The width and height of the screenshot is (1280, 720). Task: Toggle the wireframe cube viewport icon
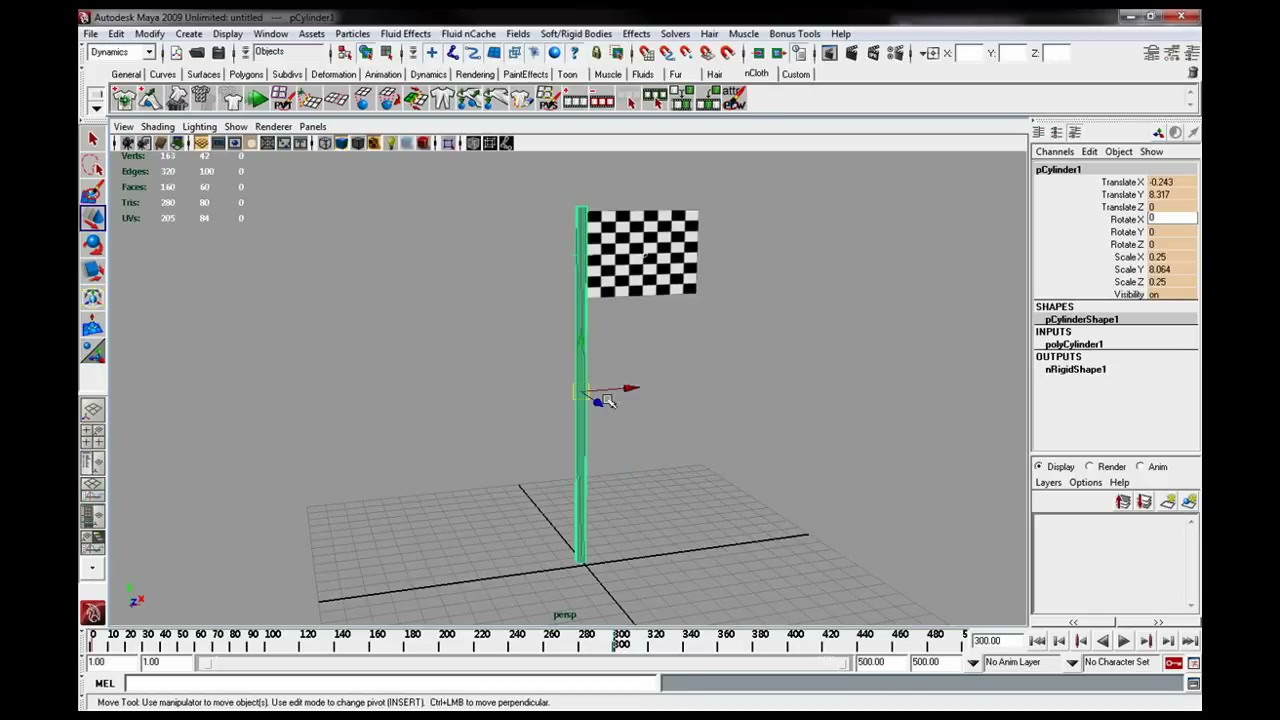(325, 143)
